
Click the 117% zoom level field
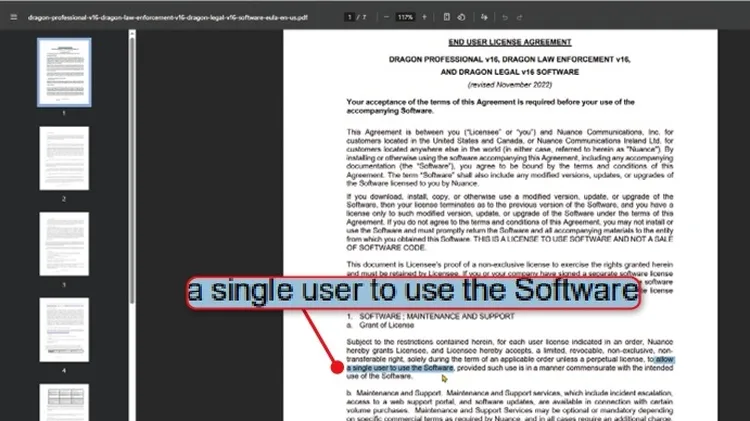point(404,17)
